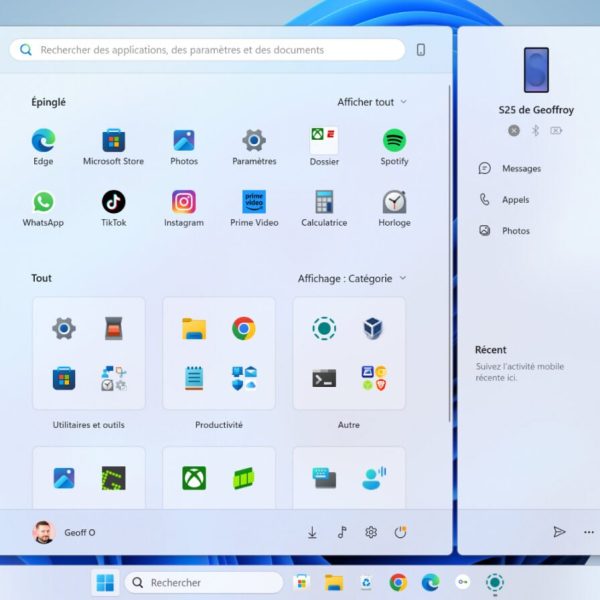
Task: Open Appels in phone panel
Action: (x=504, y=199)
